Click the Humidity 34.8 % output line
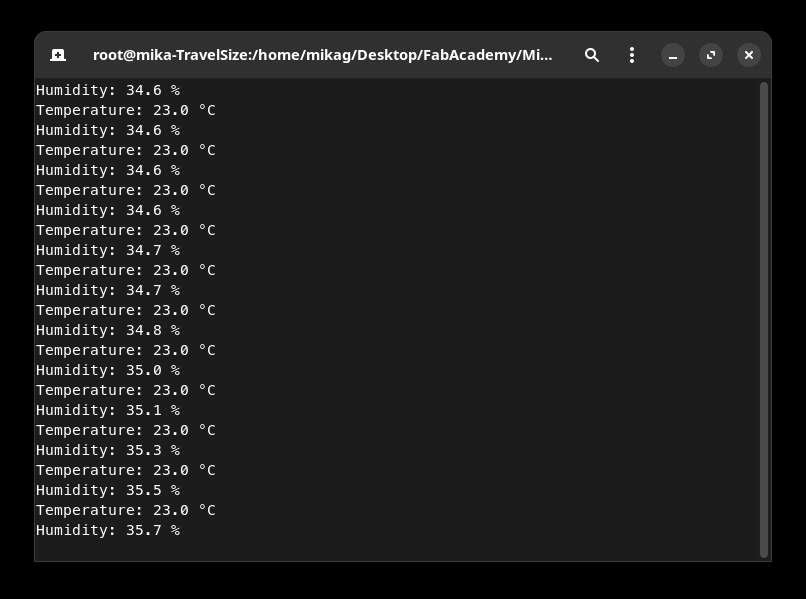The height and width of the screenshot is (599, 806). [x=108, y=330]
